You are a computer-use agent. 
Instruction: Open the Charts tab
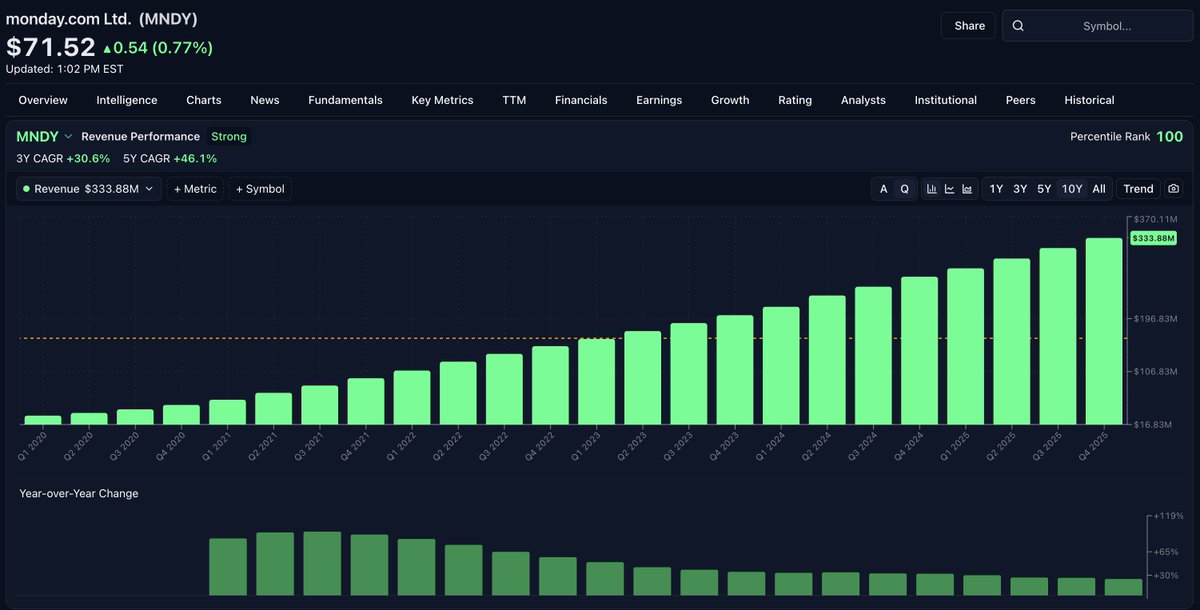tap(204, 100)
